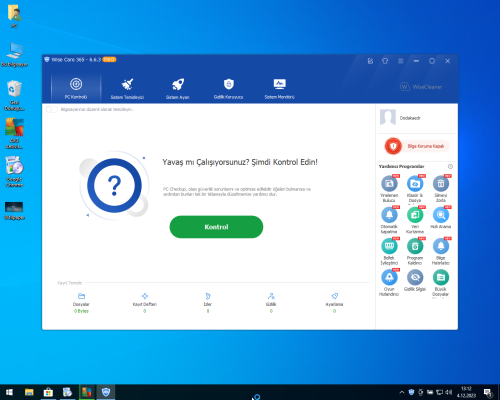This screenshot has height=400, width=500.
Task: Open Microsoft Store from taskbar
Action: tap(48, 392)
